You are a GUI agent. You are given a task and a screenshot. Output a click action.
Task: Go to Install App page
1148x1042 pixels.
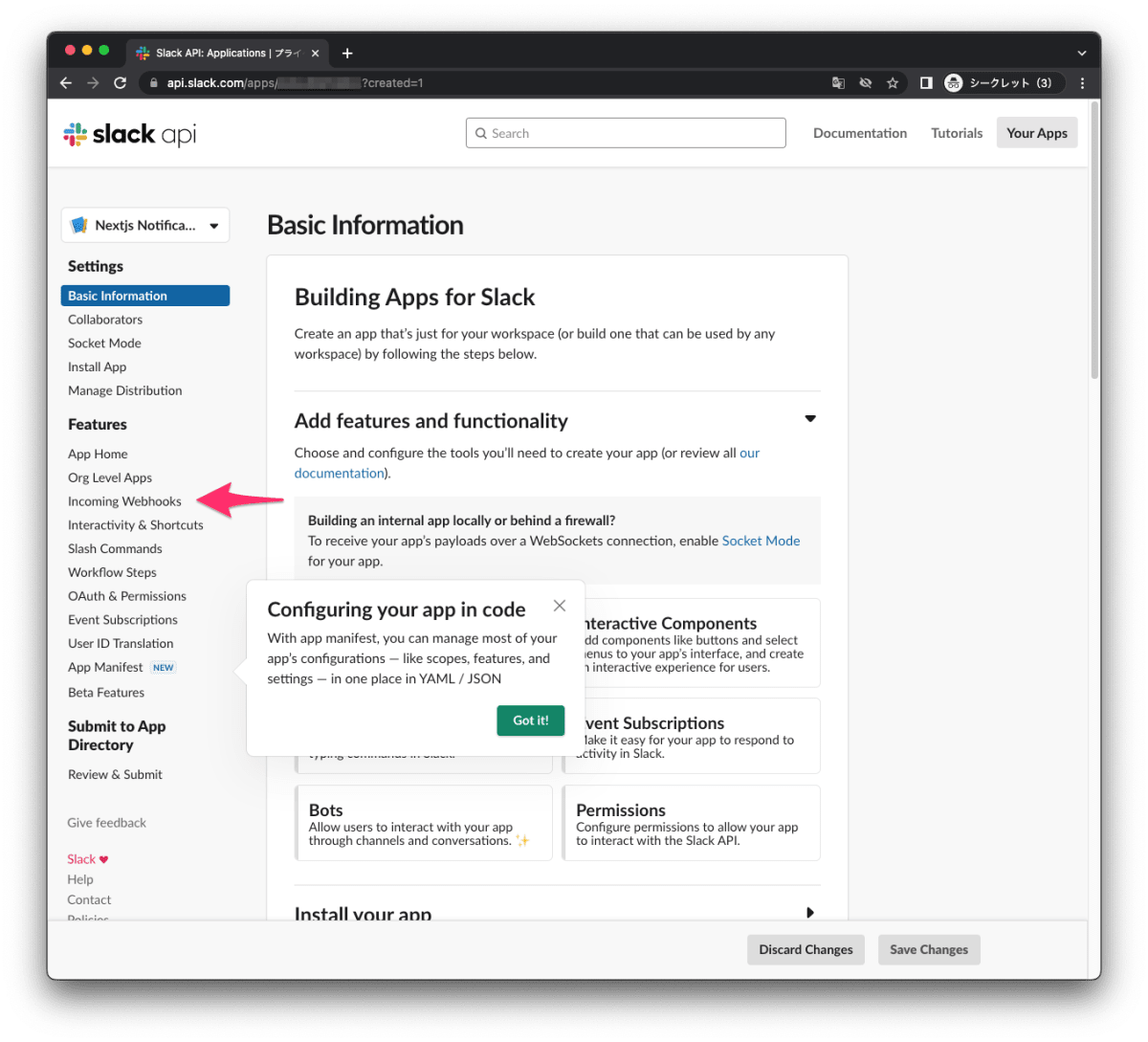pyautogui.click(x=97, y=367)
